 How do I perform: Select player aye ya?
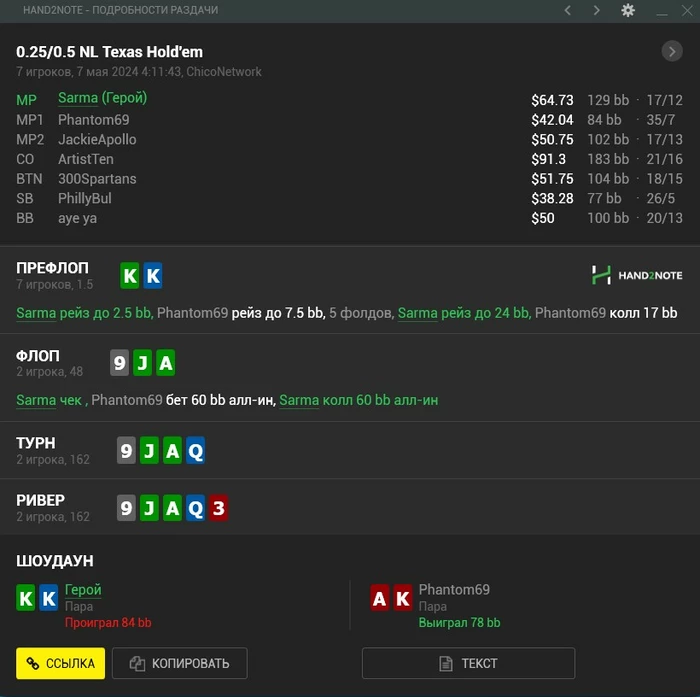coord(77,218)
